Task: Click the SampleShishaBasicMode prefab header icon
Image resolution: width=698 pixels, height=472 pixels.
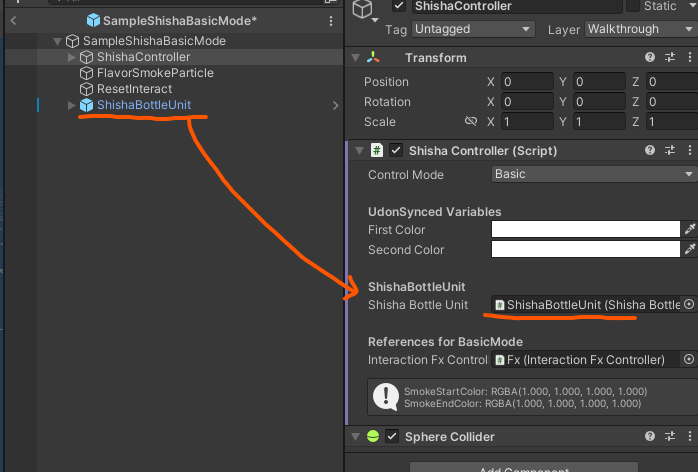Action: pyautogui.click(x=93, y=20)
